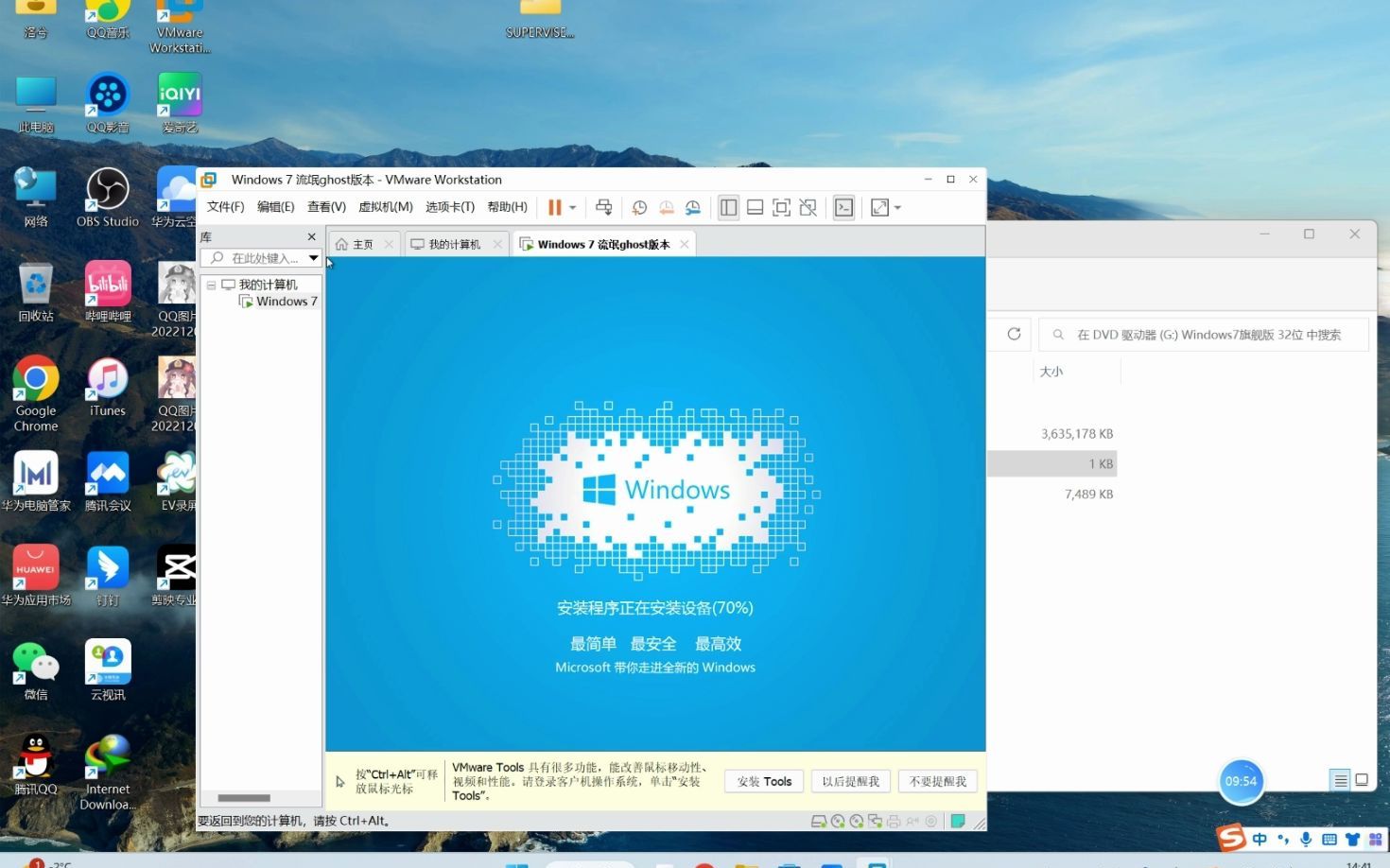Open the bilibili 哔哩哔哩 desktop shortcut

[108, 291]
